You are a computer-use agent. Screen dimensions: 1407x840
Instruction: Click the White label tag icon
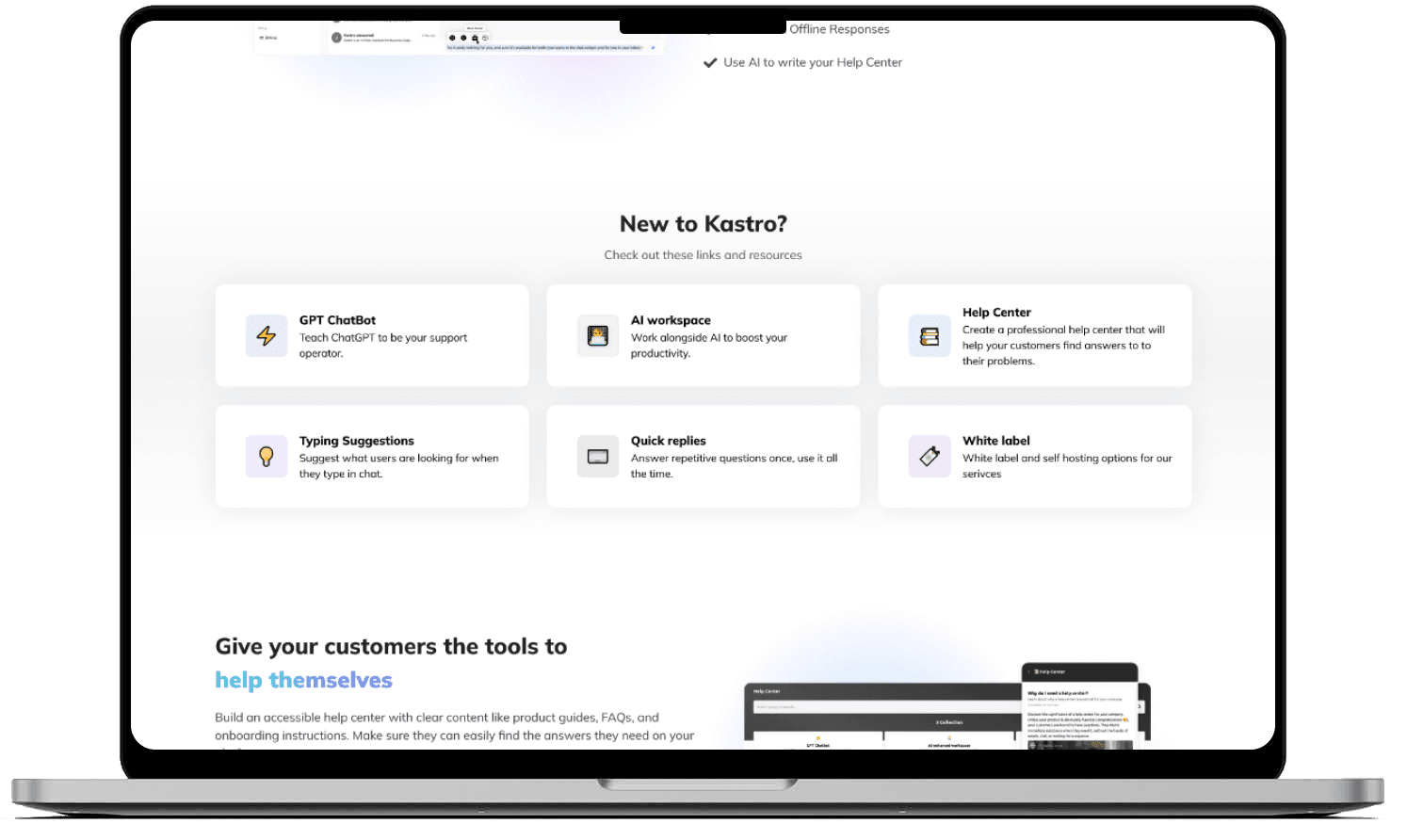(x=930, y=457)
